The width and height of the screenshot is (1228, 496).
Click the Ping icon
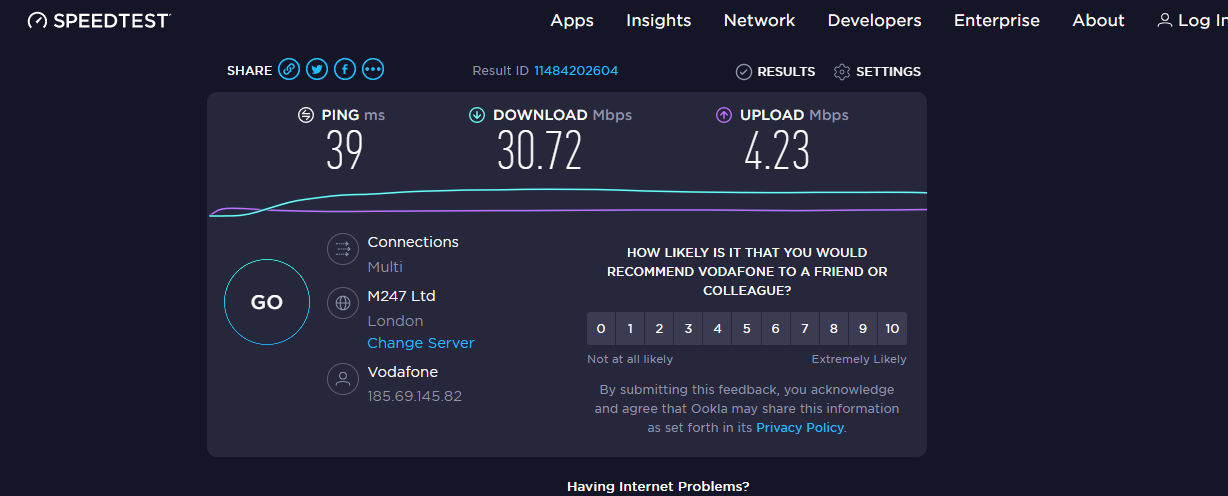(306, 115)
